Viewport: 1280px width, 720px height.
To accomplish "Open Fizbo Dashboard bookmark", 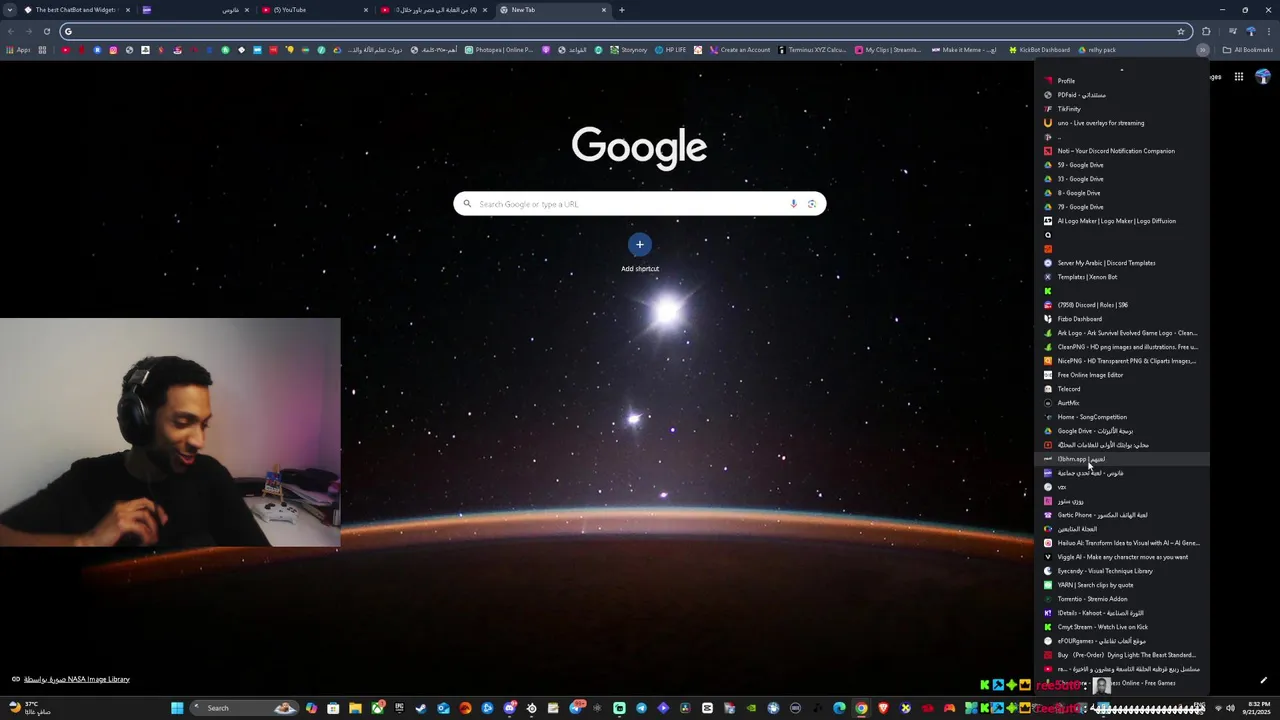I will pyautogui.click(x=1122, y=319).
